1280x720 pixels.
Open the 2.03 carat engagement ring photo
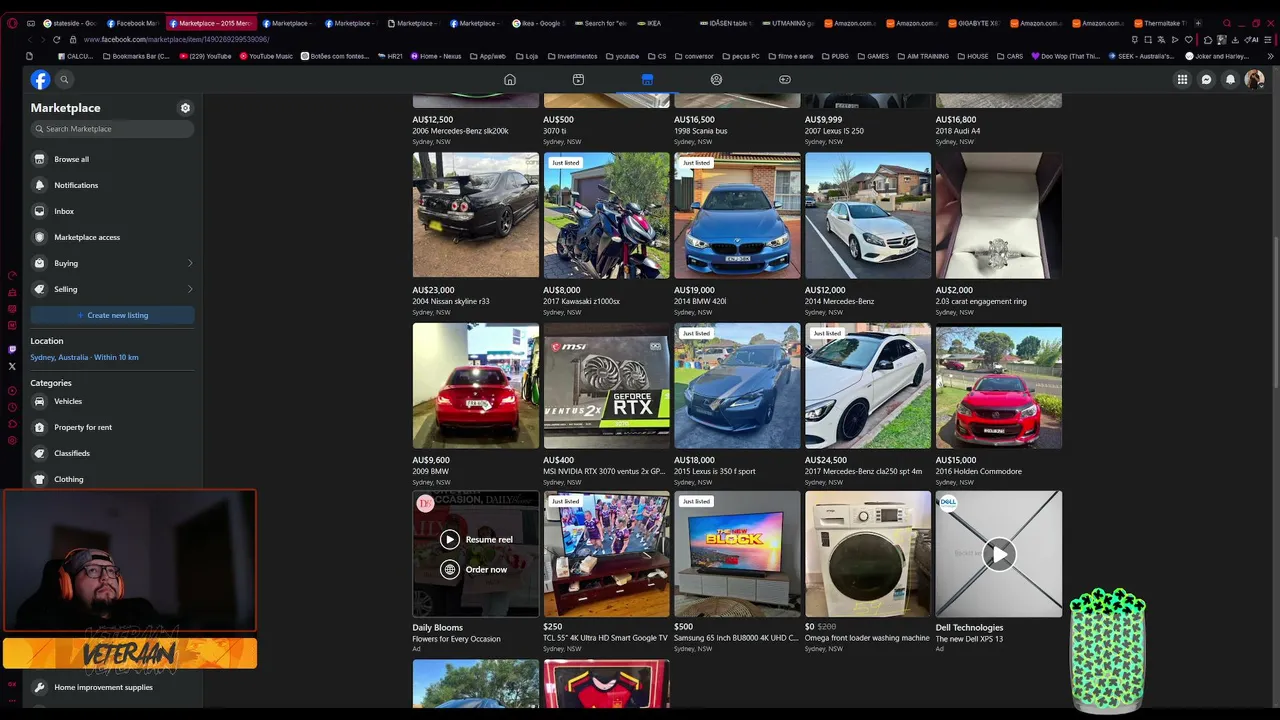(999, 215)
